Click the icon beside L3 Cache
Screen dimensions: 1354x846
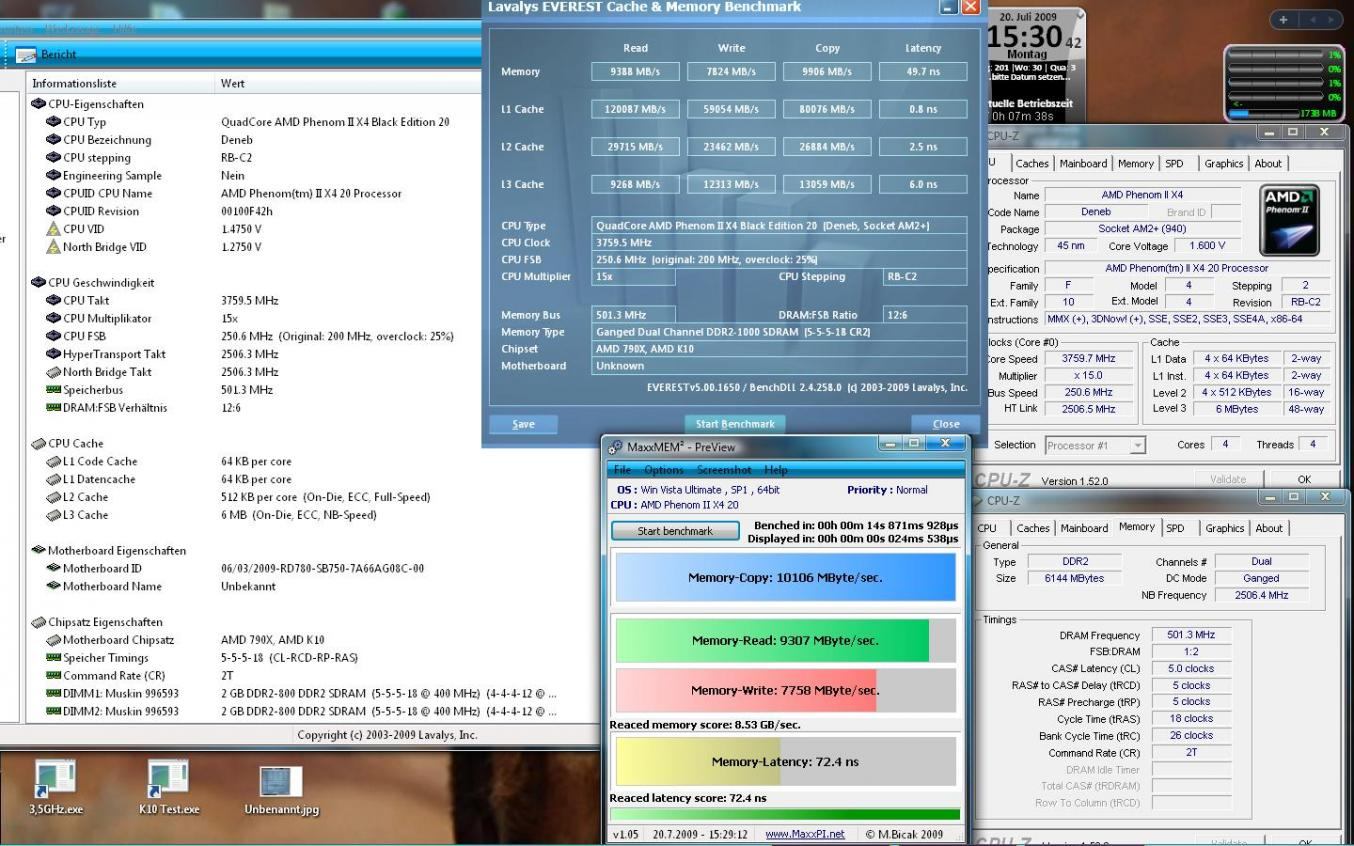pyautogui.click(x=53, y=516)
